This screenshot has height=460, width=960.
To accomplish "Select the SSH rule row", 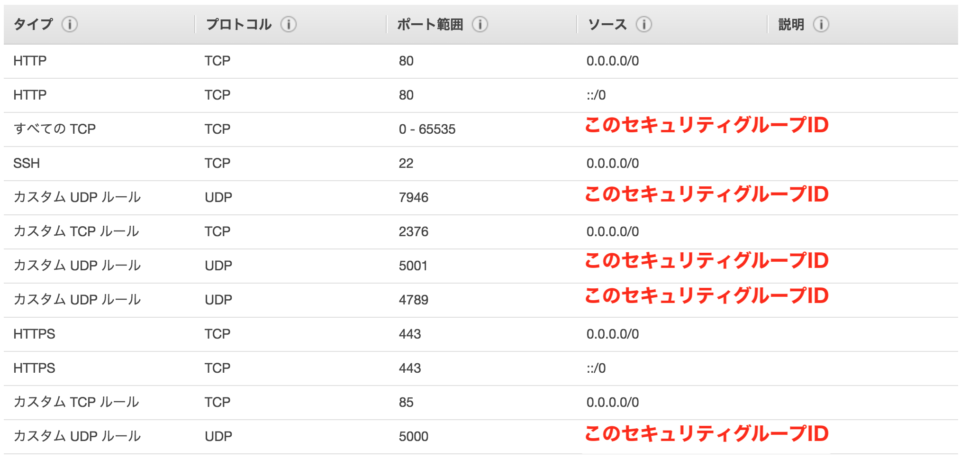I will coord(480,164).
